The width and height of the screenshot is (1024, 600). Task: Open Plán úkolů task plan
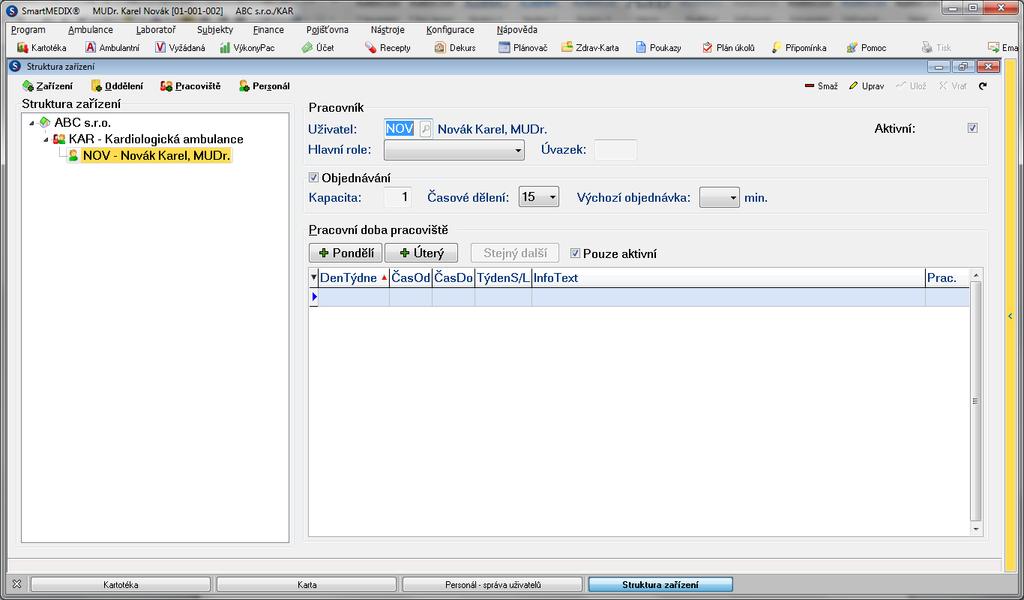[728, 48]
